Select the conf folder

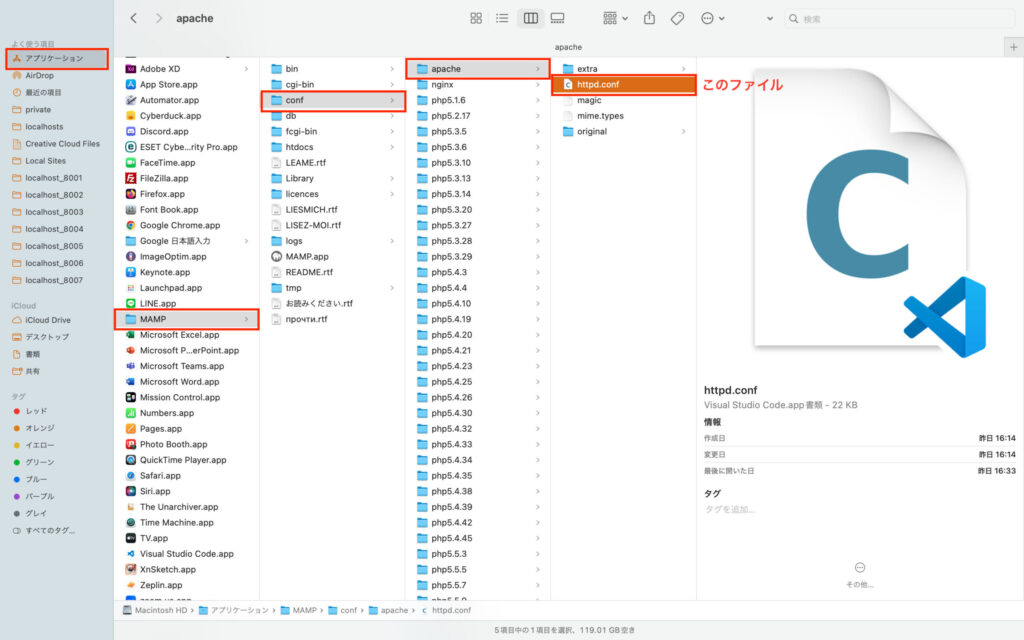[333, 100]
